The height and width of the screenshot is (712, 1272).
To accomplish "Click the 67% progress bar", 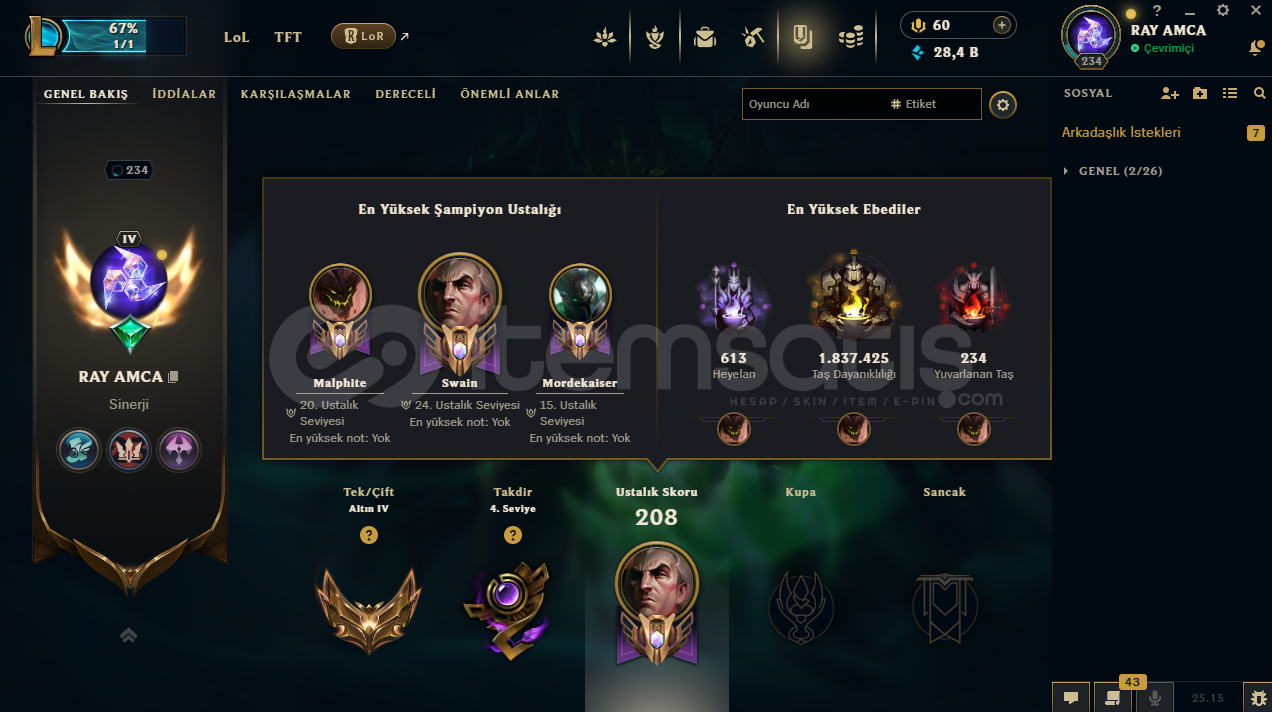I will click(123, 36).
